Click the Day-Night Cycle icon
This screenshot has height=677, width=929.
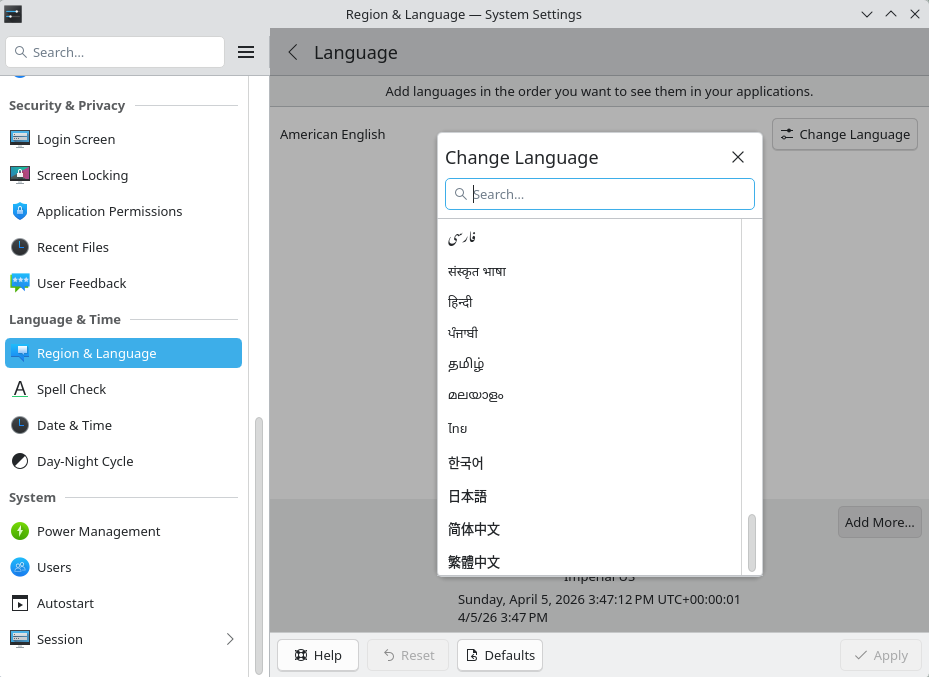tap(20, 461)
